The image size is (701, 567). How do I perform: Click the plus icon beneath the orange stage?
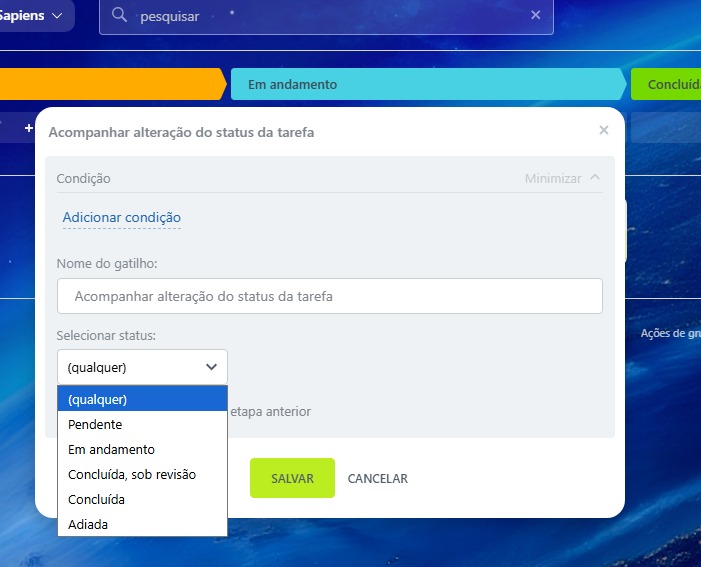(x=28, y=128)
